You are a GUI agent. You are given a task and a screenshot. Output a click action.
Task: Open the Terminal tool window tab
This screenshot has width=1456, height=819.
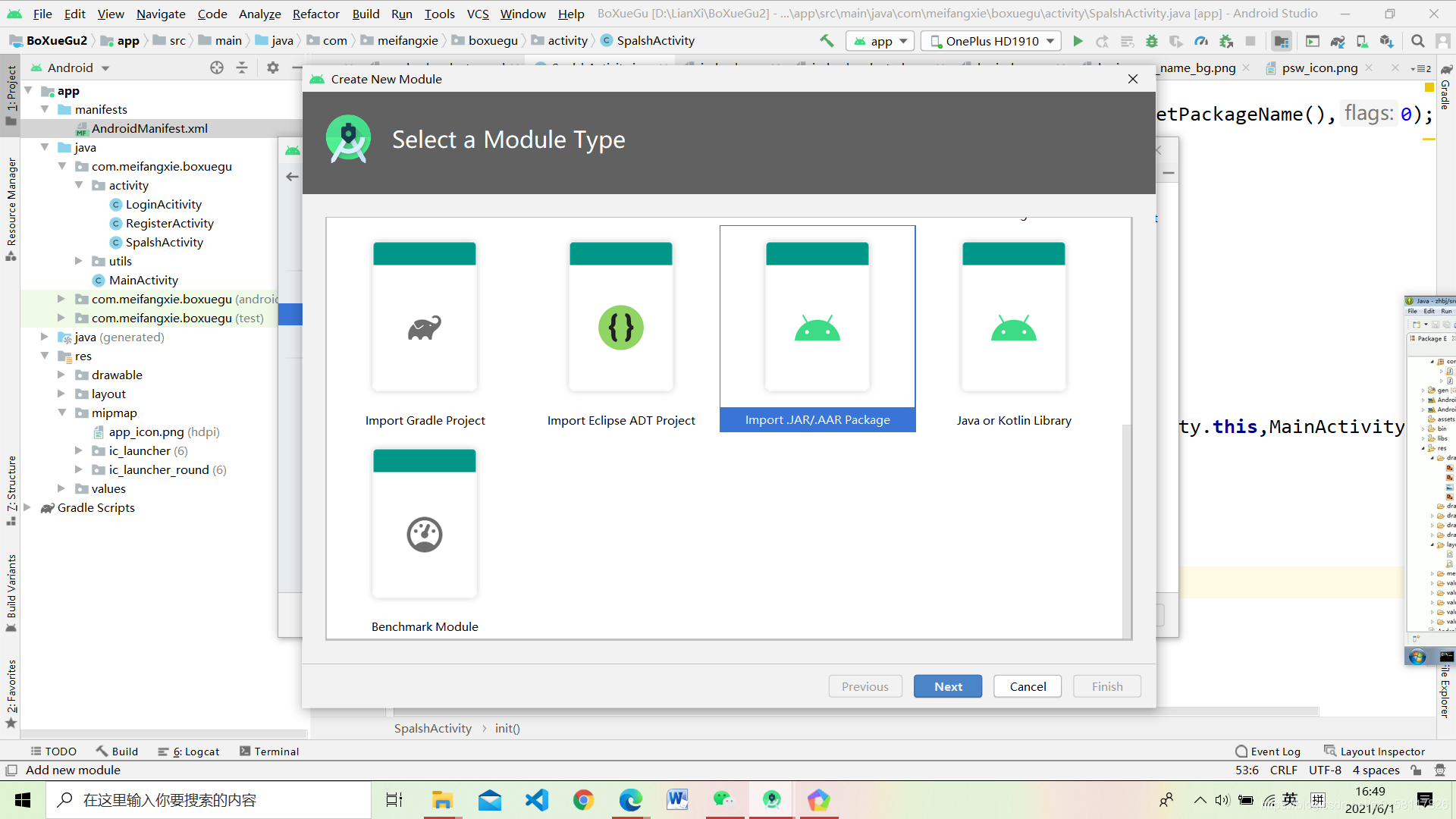269,751
